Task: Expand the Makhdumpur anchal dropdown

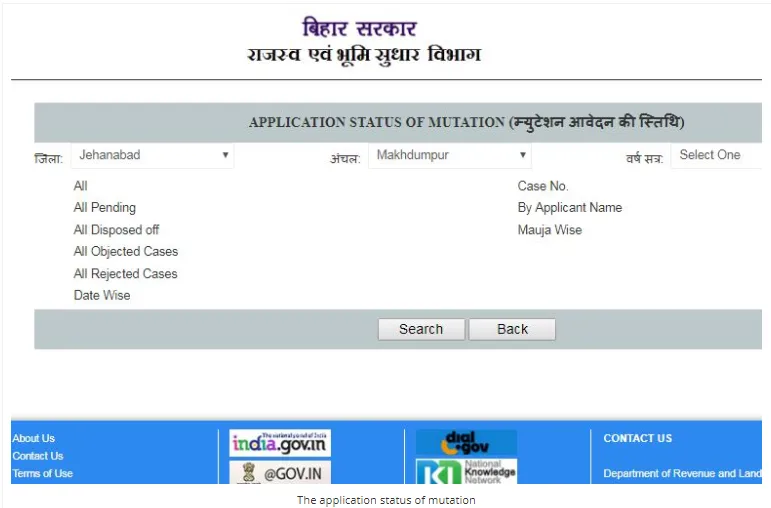Action: tap(450, 156)
